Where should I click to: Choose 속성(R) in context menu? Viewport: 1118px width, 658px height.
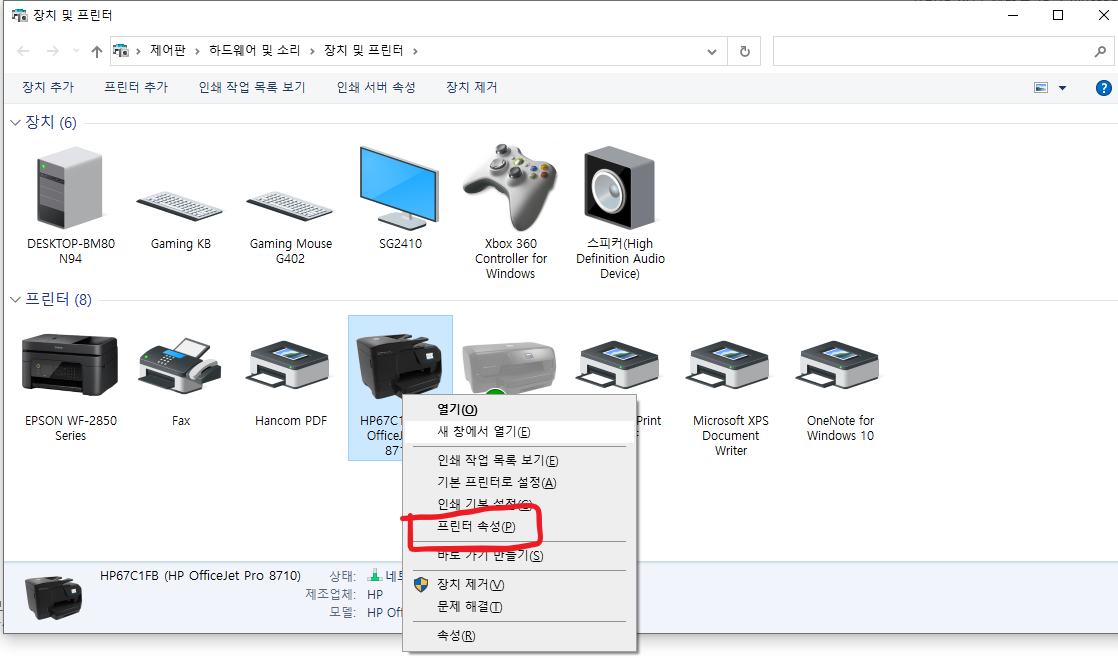(519, 636)
